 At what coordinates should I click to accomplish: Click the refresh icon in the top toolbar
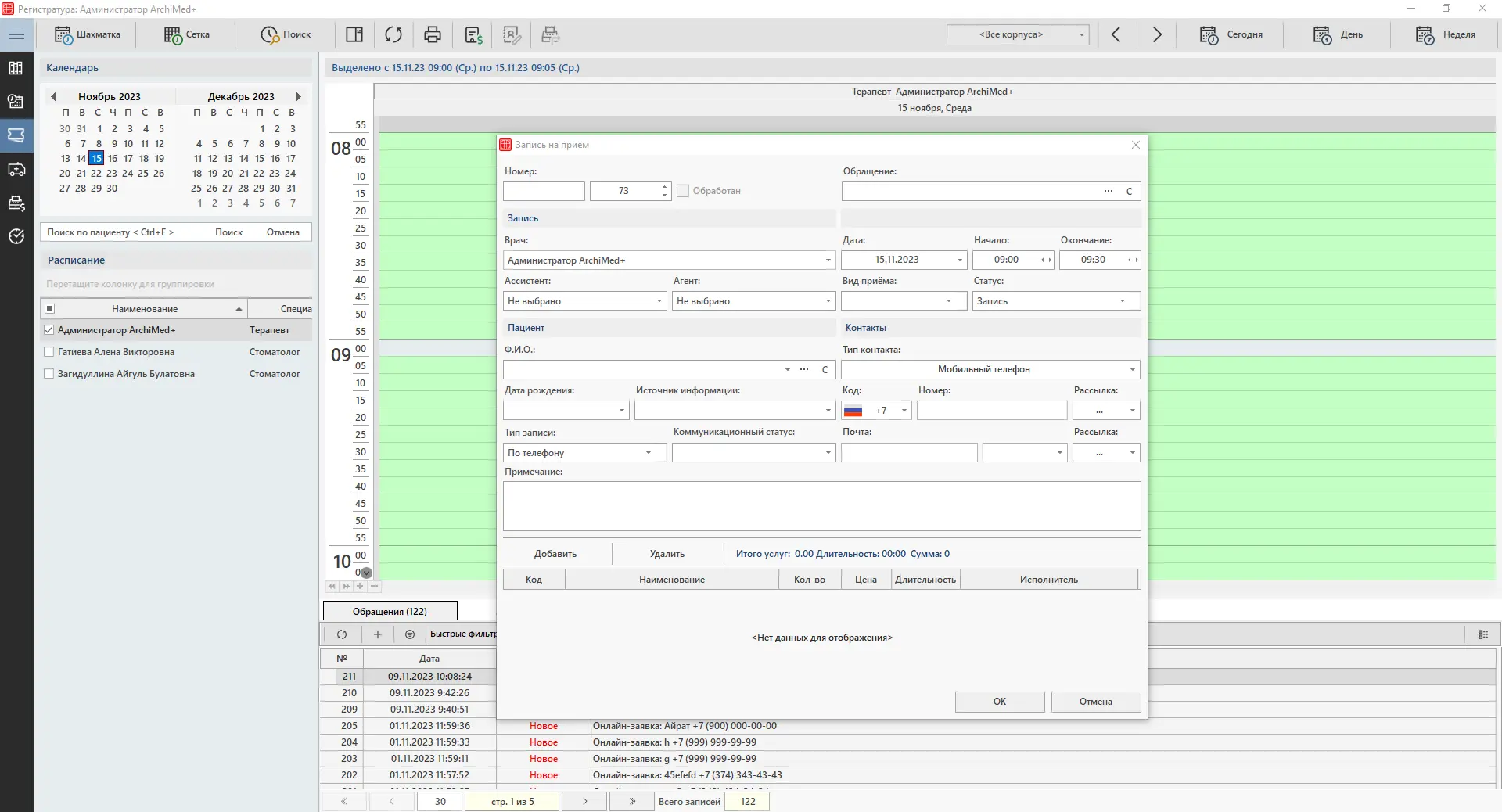tap(393, 34)
